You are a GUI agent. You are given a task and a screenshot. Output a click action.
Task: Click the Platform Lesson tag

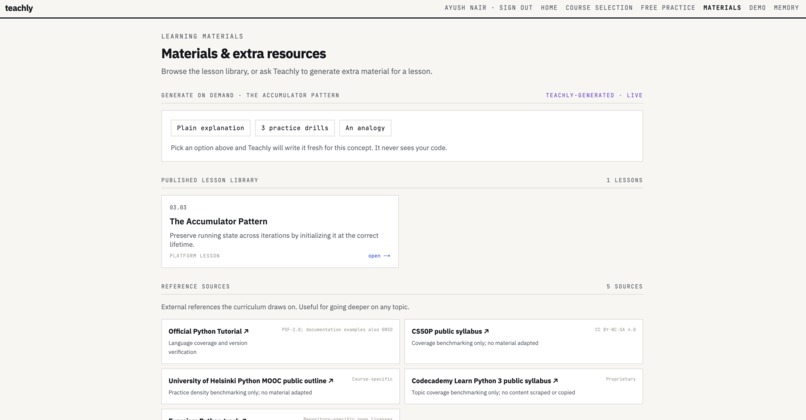pos(194,256)
